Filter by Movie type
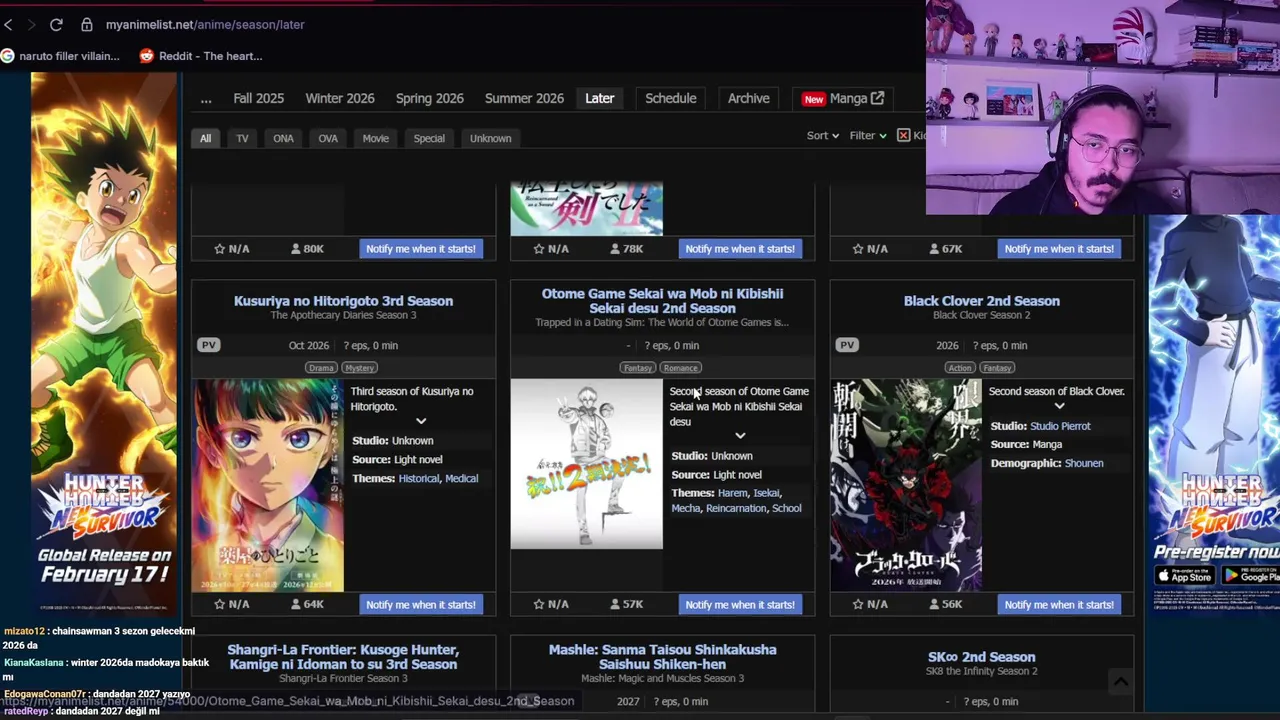The width and height of the screenshot is (1280, 720). tap(376, 138)
